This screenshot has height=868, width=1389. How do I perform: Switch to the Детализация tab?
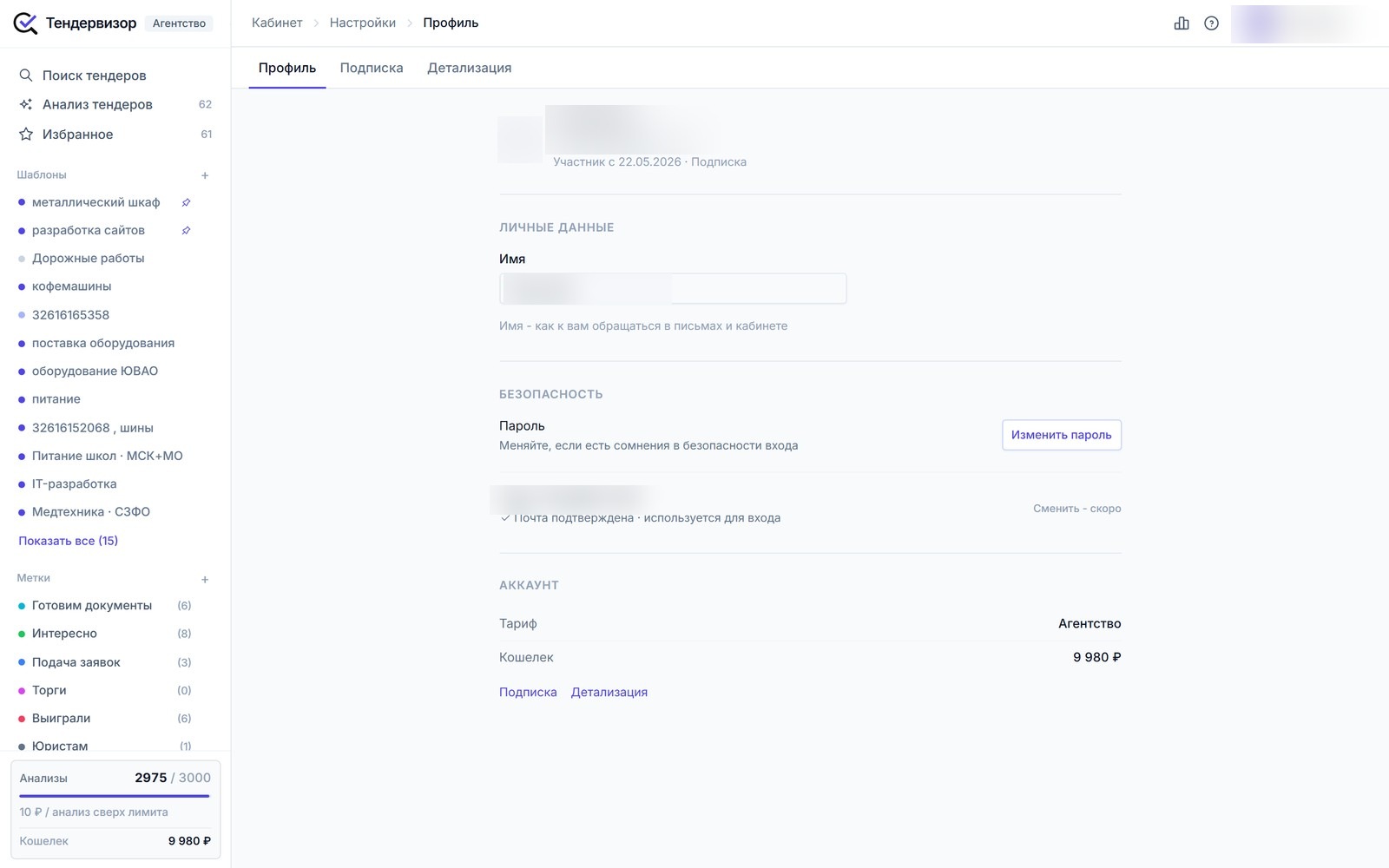click(469, 68)
